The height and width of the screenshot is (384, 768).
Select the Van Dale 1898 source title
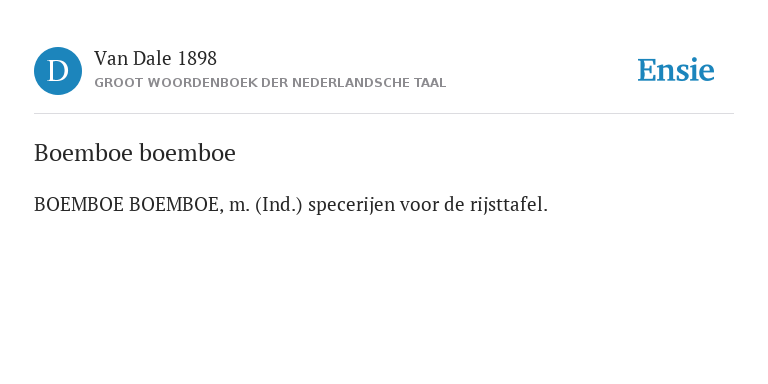tap(155, 59)
